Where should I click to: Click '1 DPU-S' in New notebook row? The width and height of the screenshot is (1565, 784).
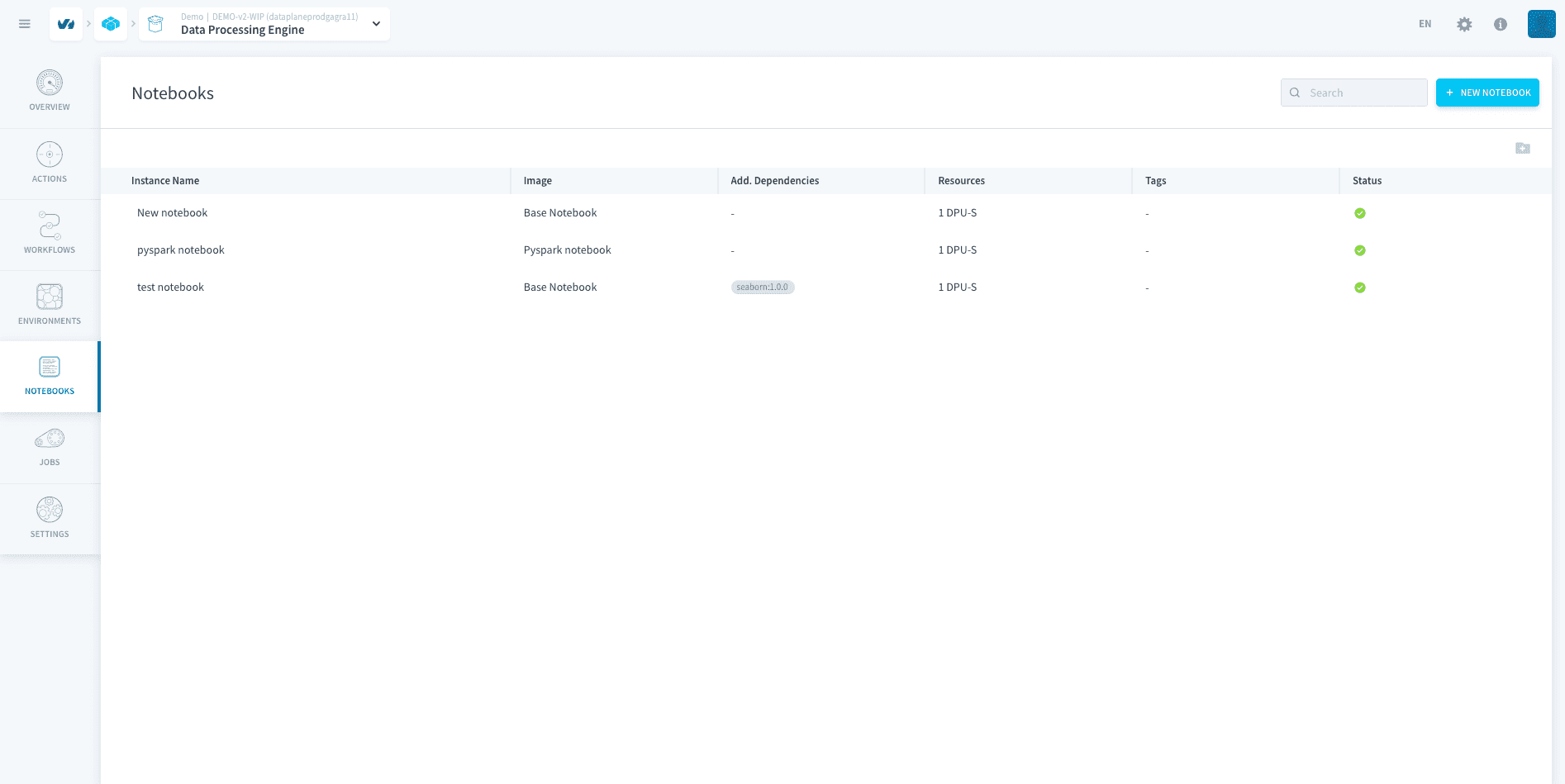point(958,213)
